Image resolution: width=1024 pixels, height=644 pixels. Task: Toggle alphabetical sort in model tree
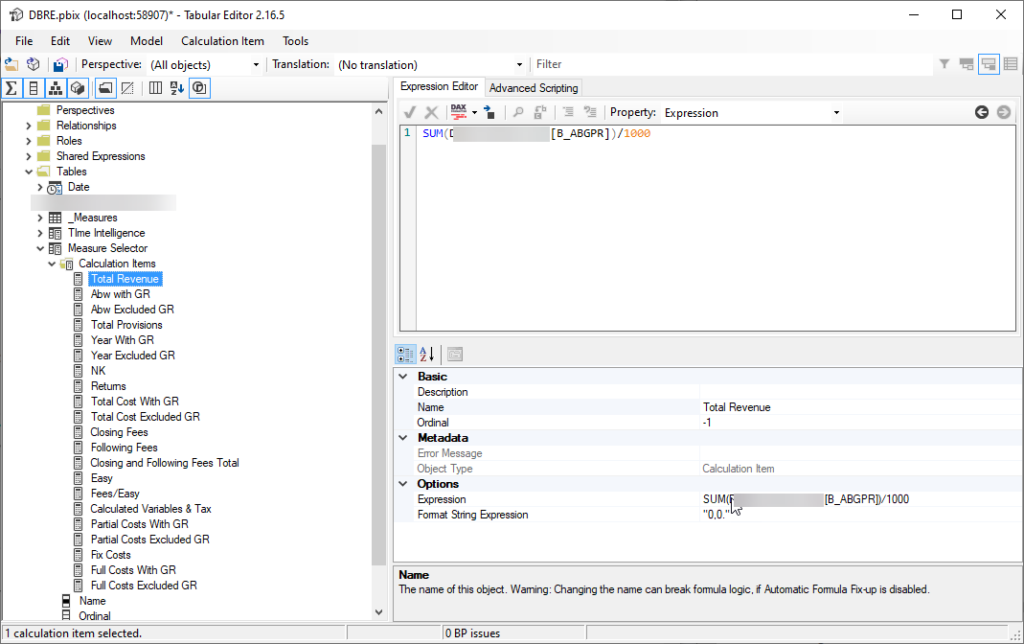[177, 88]
